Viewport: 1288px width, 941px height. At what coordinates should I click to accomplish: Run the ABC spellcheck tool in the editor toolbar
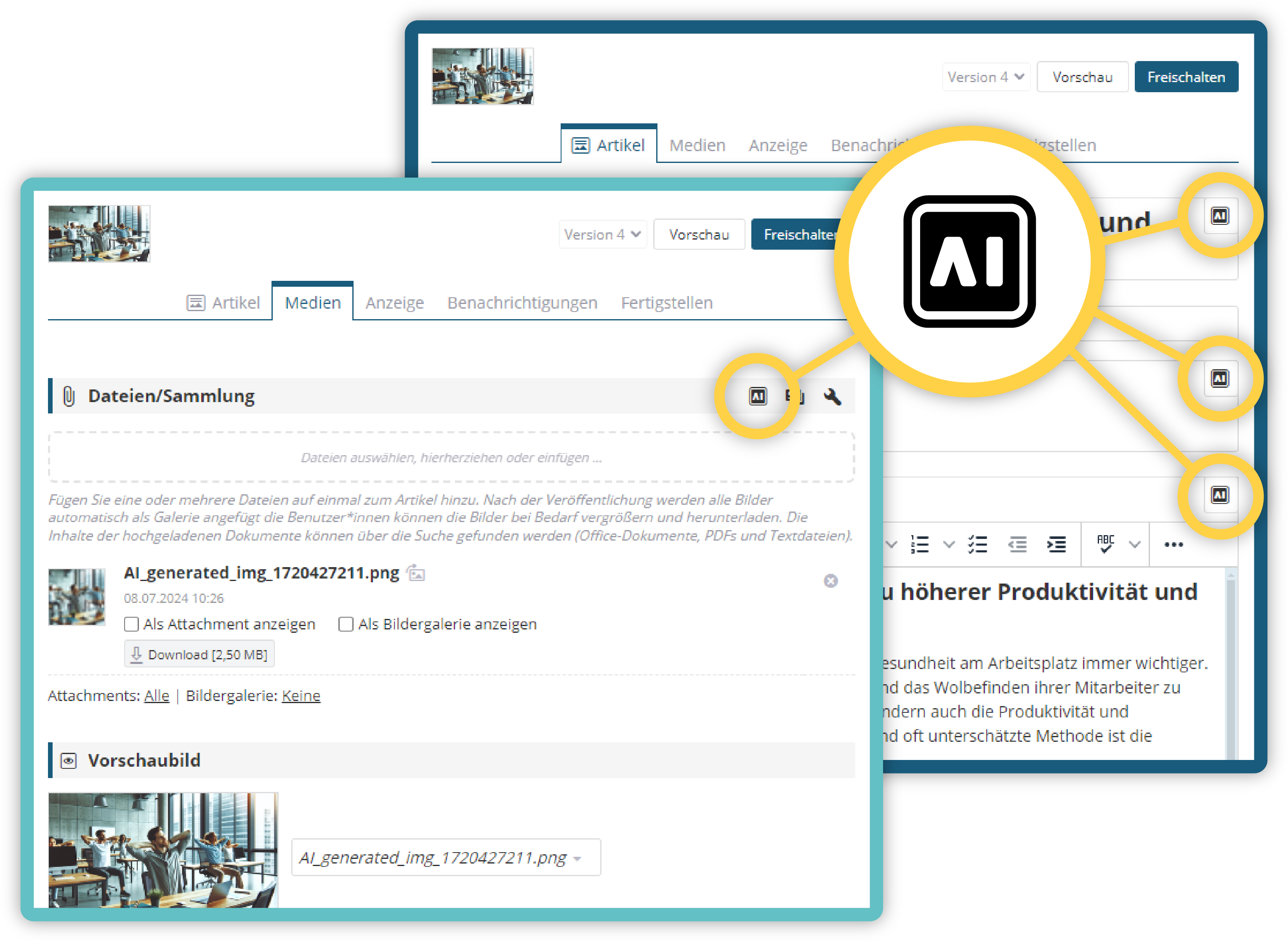click(x=1105, y=544)
